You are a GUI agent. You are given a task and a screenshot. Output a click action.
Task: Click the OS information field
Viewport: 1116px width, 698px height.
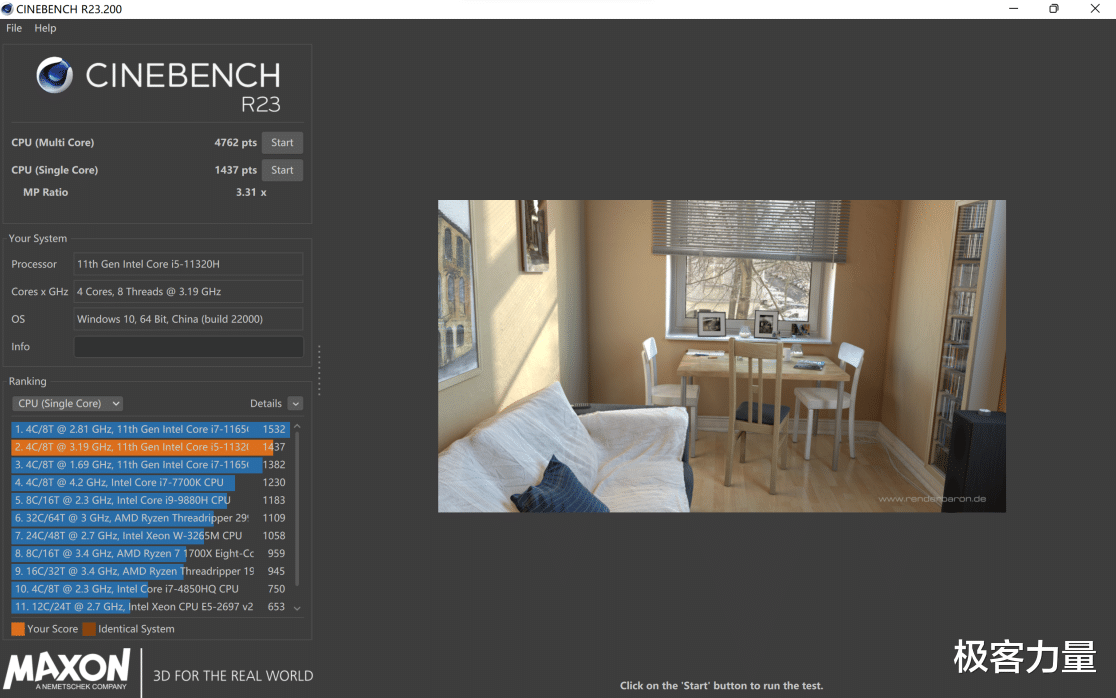[x=188, y=319]
